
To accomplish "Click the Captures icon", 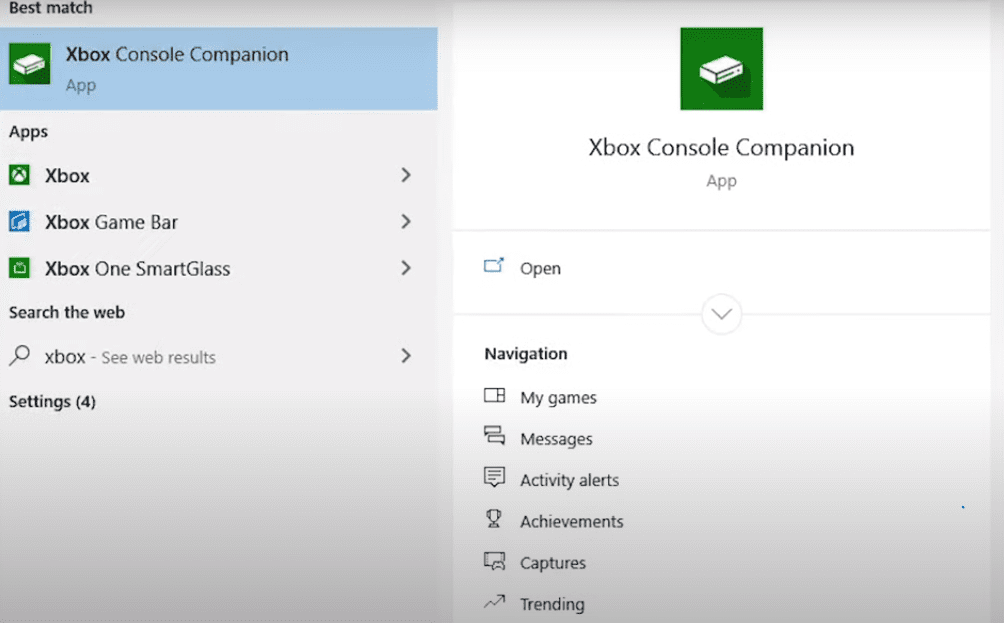I will 494,561.
